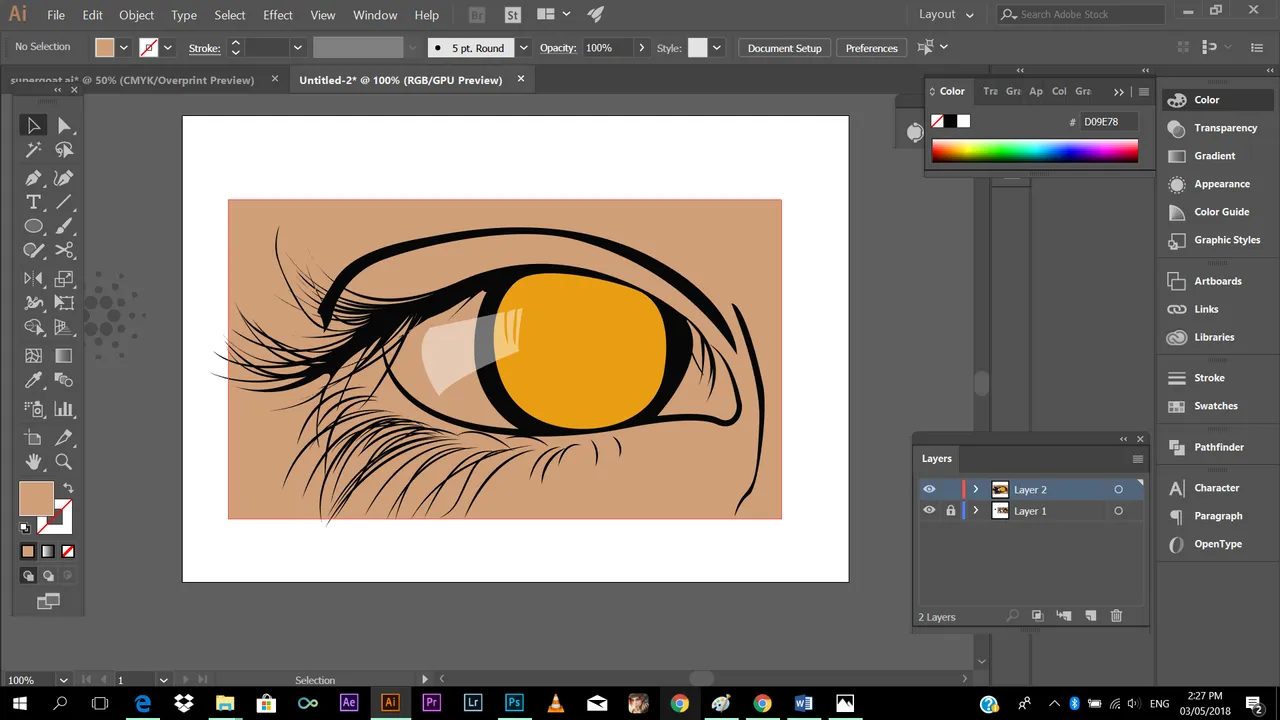Expand Layer 2 contents
The height and width of the screenshot is (720, 1280).
976,489
